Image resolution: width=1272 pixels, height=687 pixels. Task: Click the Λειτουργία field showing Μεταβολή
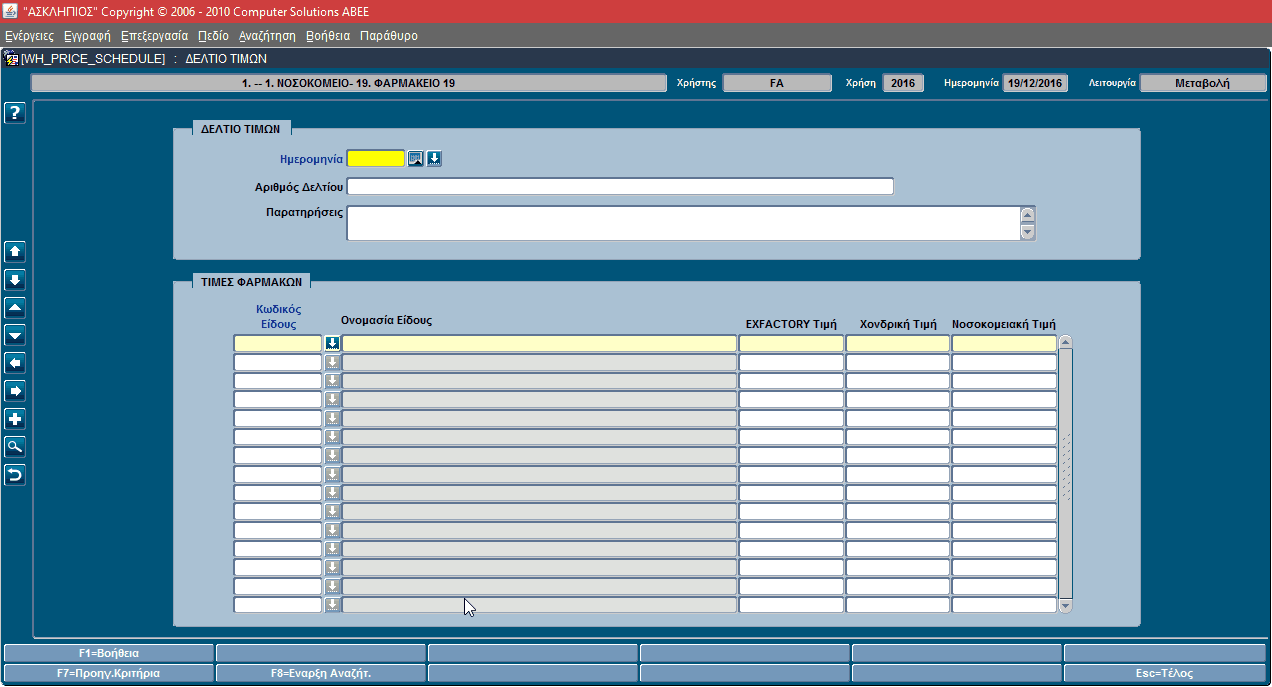pyautogui.click(x=1203, y=83)
